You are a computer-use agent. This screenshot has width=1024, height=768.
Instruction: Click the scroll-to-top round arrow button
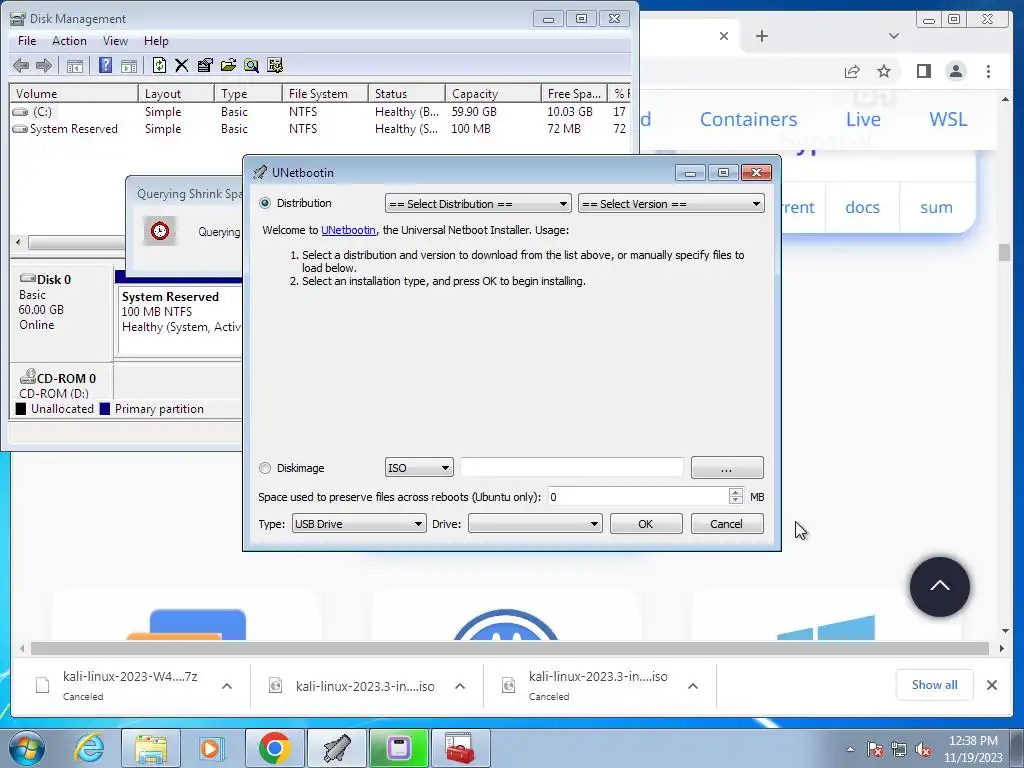click(x=940, y=586)
